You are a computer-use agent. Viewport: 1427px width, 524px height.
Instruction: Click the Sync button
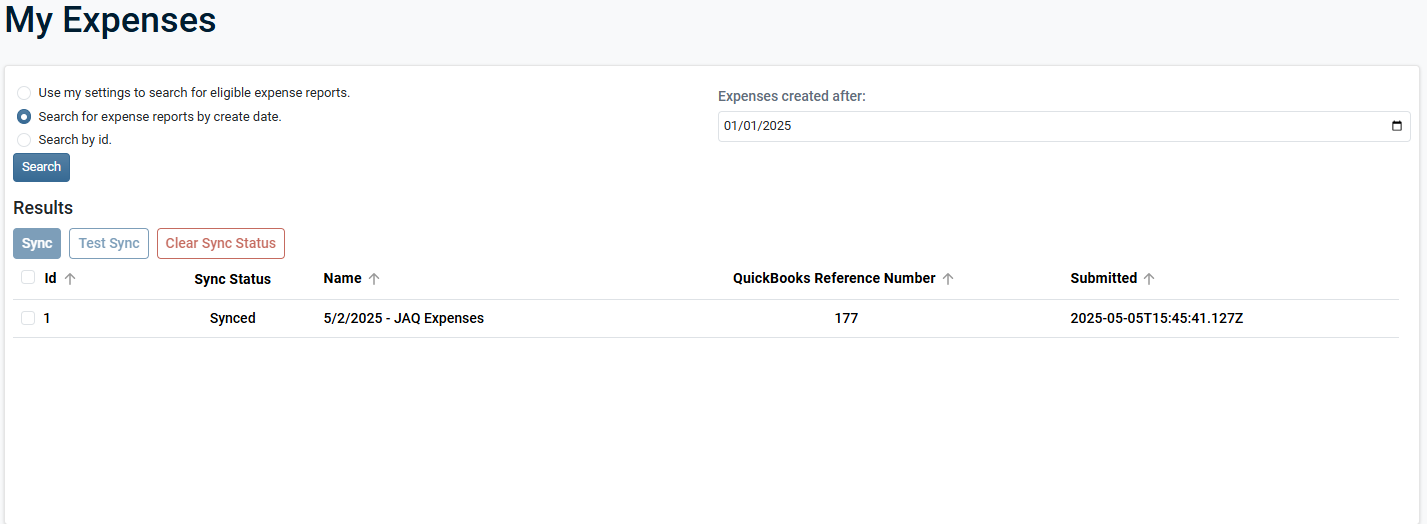37,244
